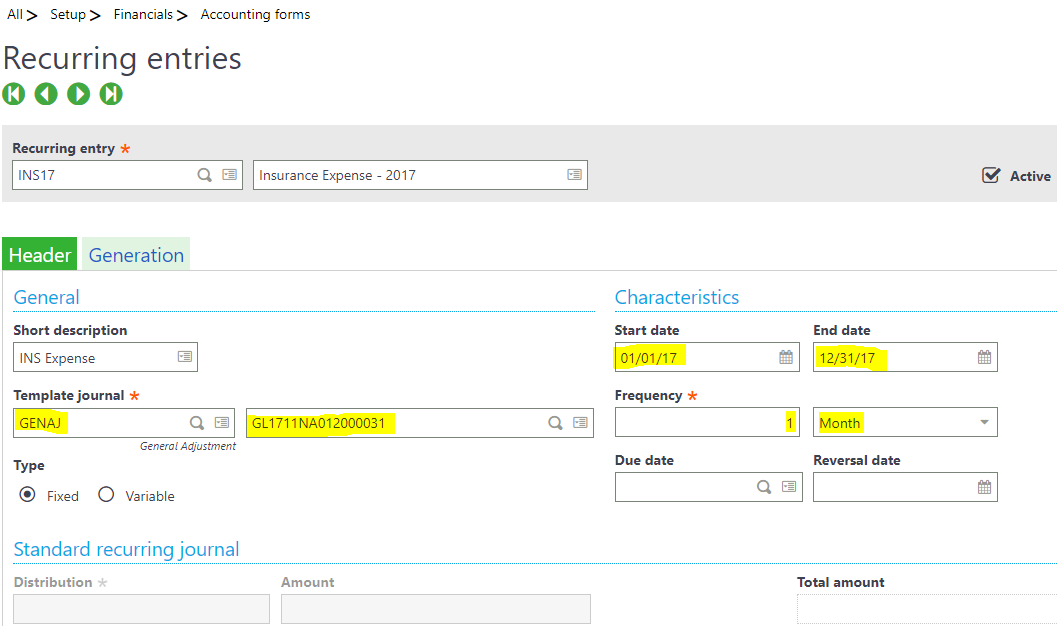Open the Short description selection list
1057x626 pixels.
[x=184, y=356]
